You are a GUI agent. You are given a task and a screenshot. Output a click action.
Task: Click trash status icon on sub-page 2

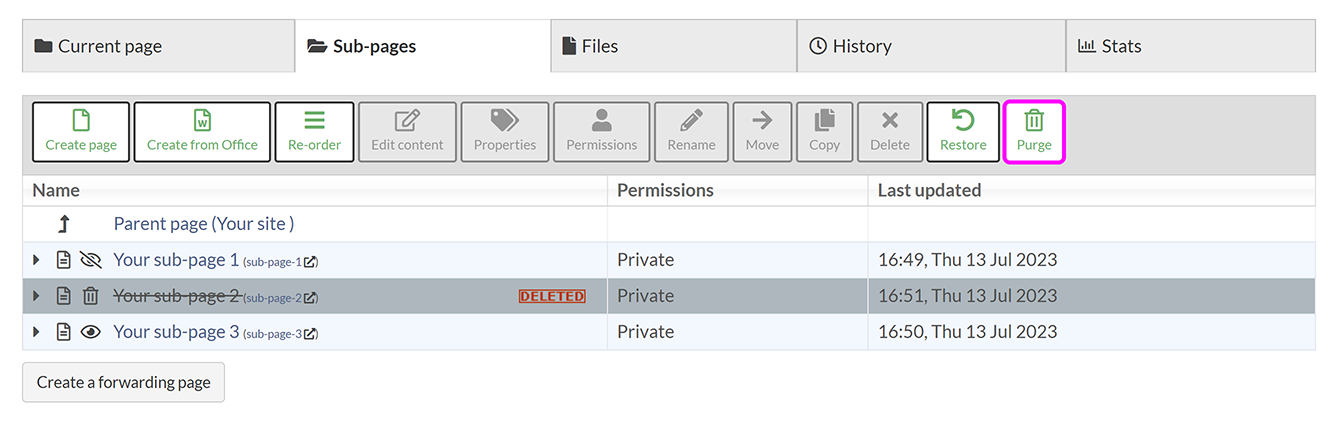pos(91,296)
